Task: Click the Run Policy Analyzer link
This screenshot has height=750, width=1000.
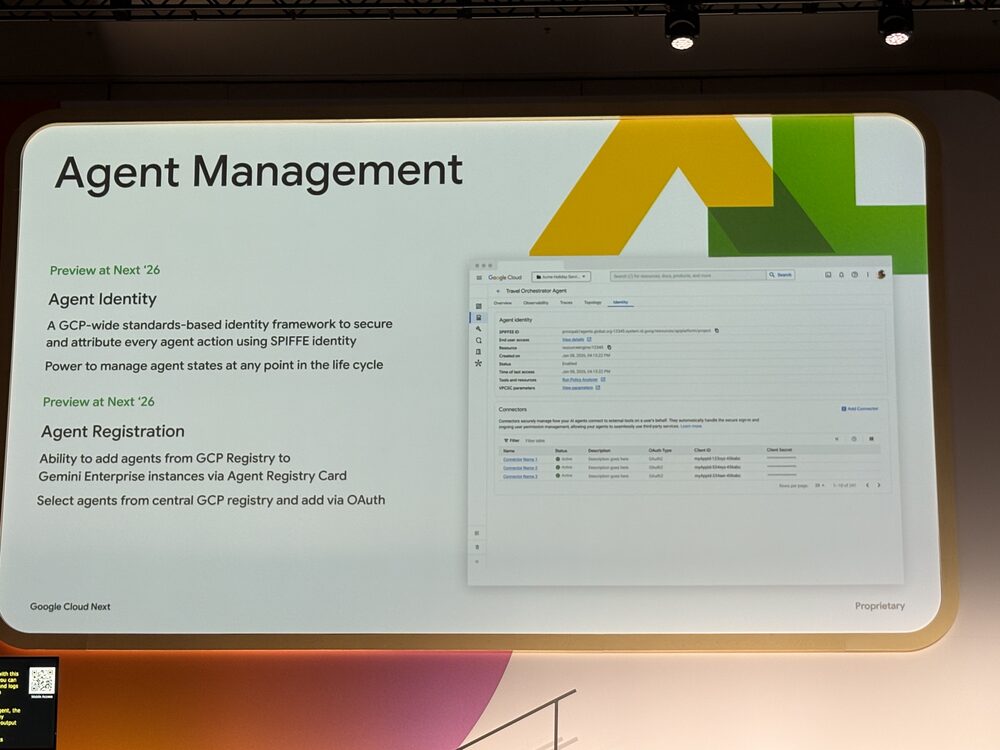Action: 580,380
